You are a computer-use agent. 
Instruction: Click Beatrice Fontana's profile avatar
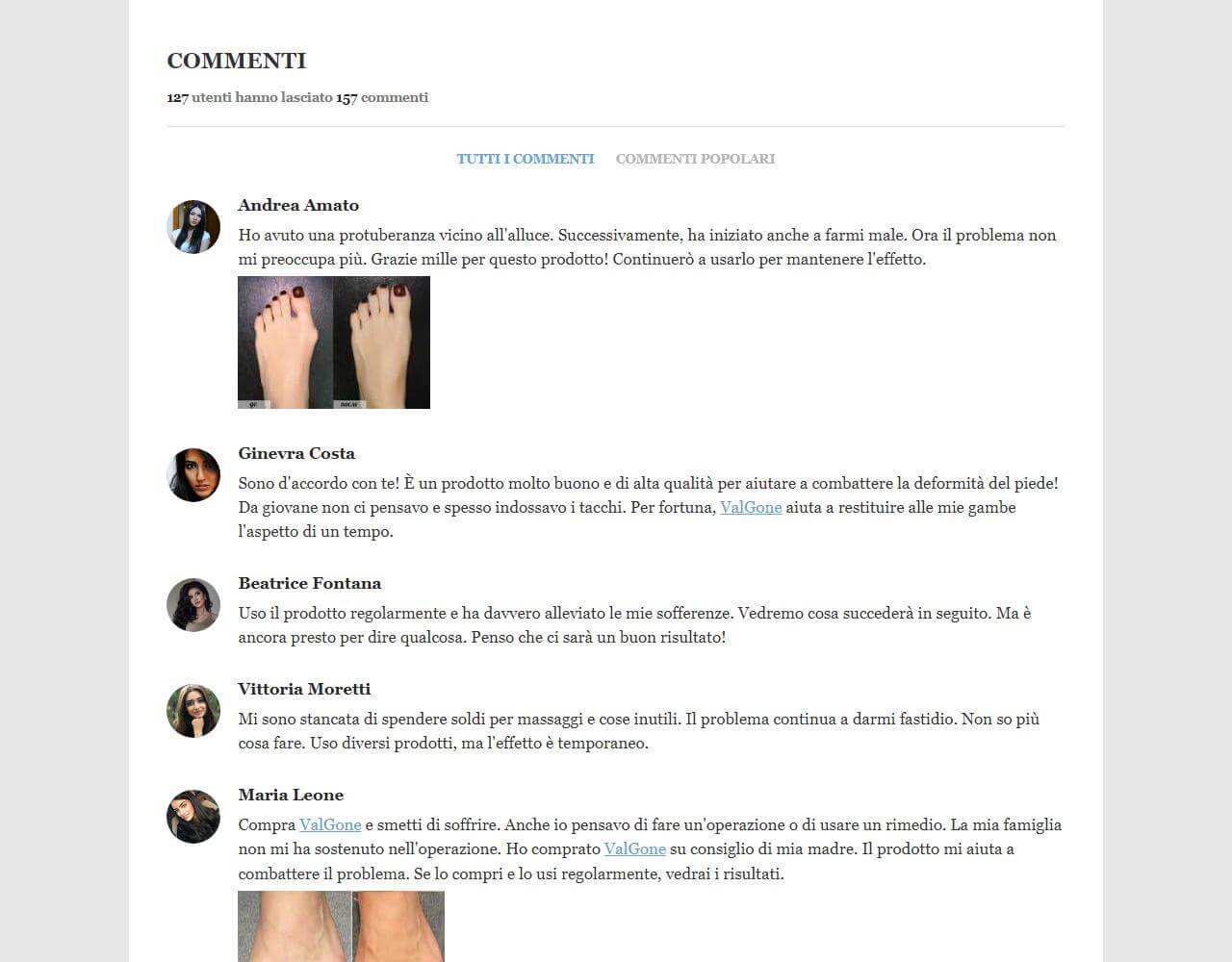[193, 605]
